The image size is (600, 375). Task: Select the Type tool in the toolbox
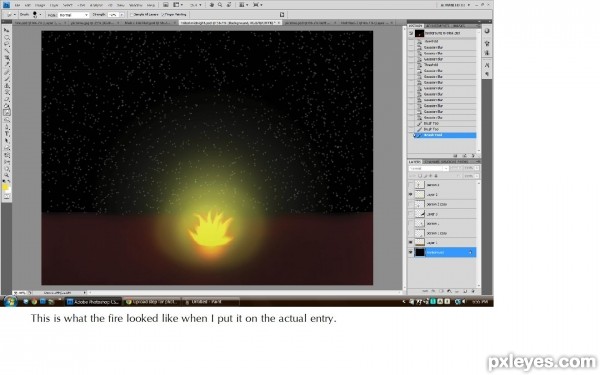tap(7, 134)
